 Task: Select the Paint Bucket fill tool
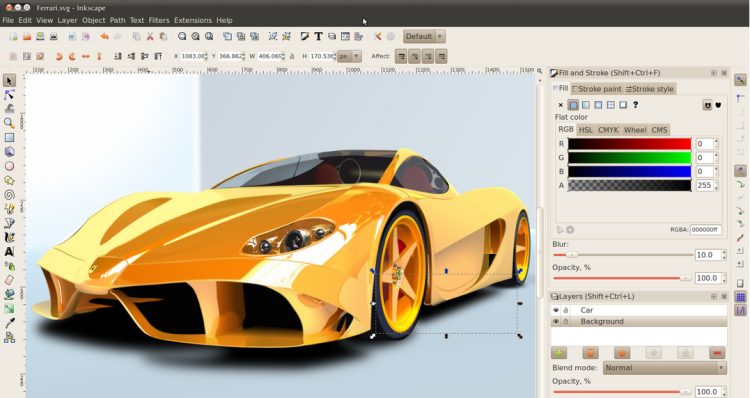[x=9, y=295]
